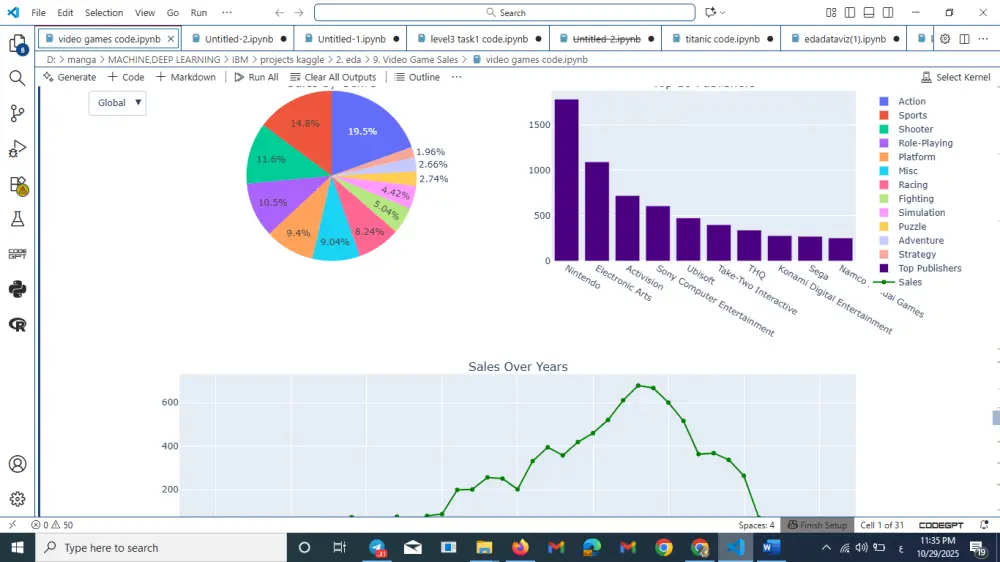Click Spaces: 4 indentation setting
Image resolution: width=1000 pixels, height=562 pixels.
coord(756,525)
